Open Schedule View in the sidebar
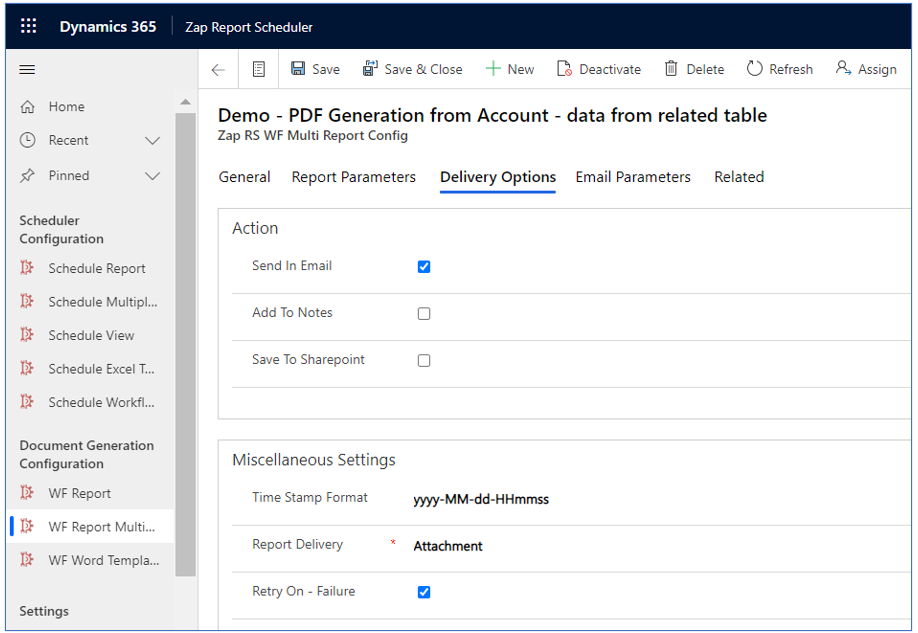Image resolution: width=918 pixels, height=633 pixels. point(91,335)
